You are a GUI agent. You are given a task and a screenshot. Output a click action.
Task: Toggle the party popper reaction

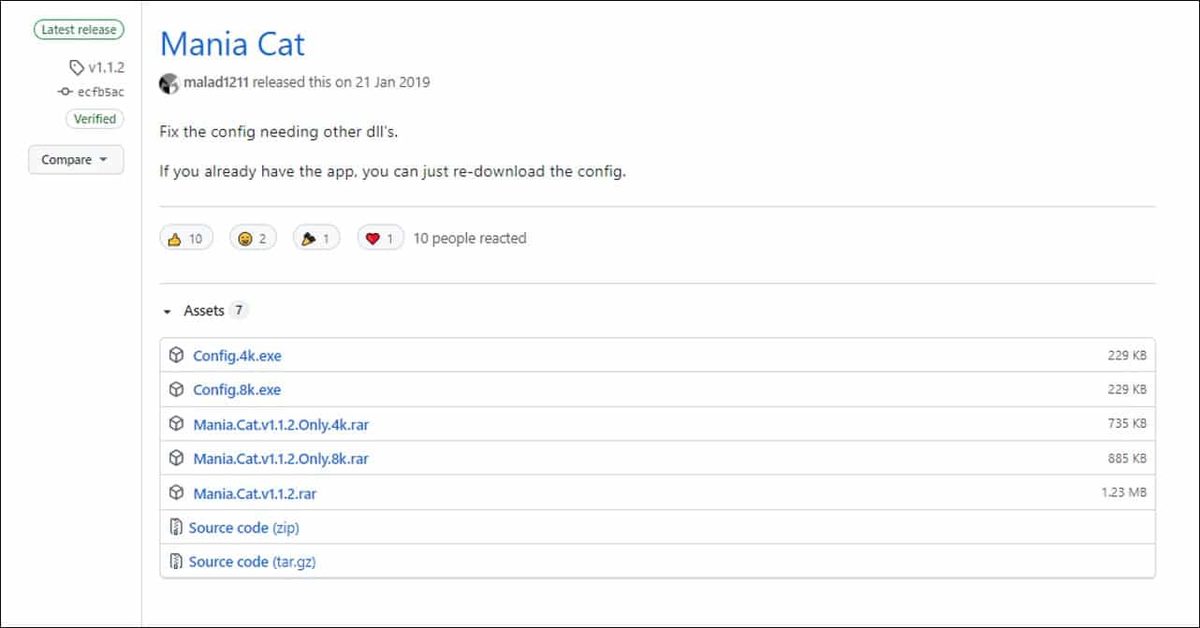point(317,238)
